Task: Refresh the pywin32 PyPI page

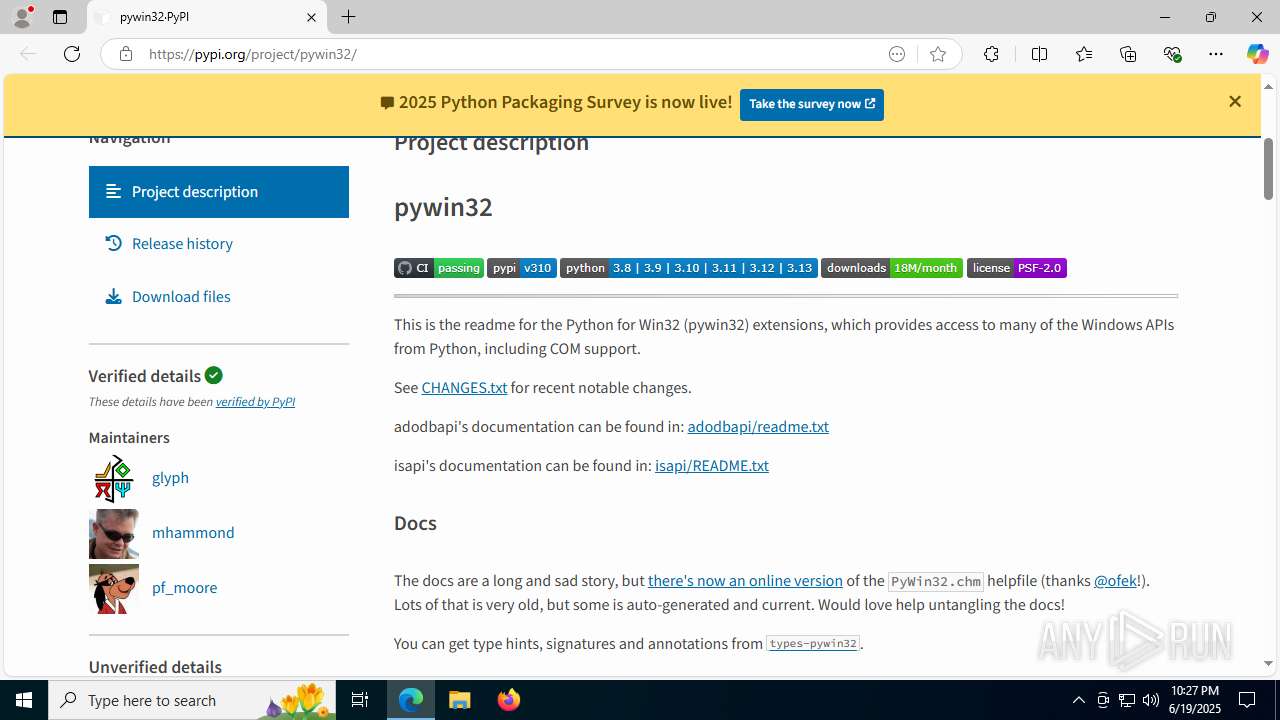Action: [x=72, y=54]
